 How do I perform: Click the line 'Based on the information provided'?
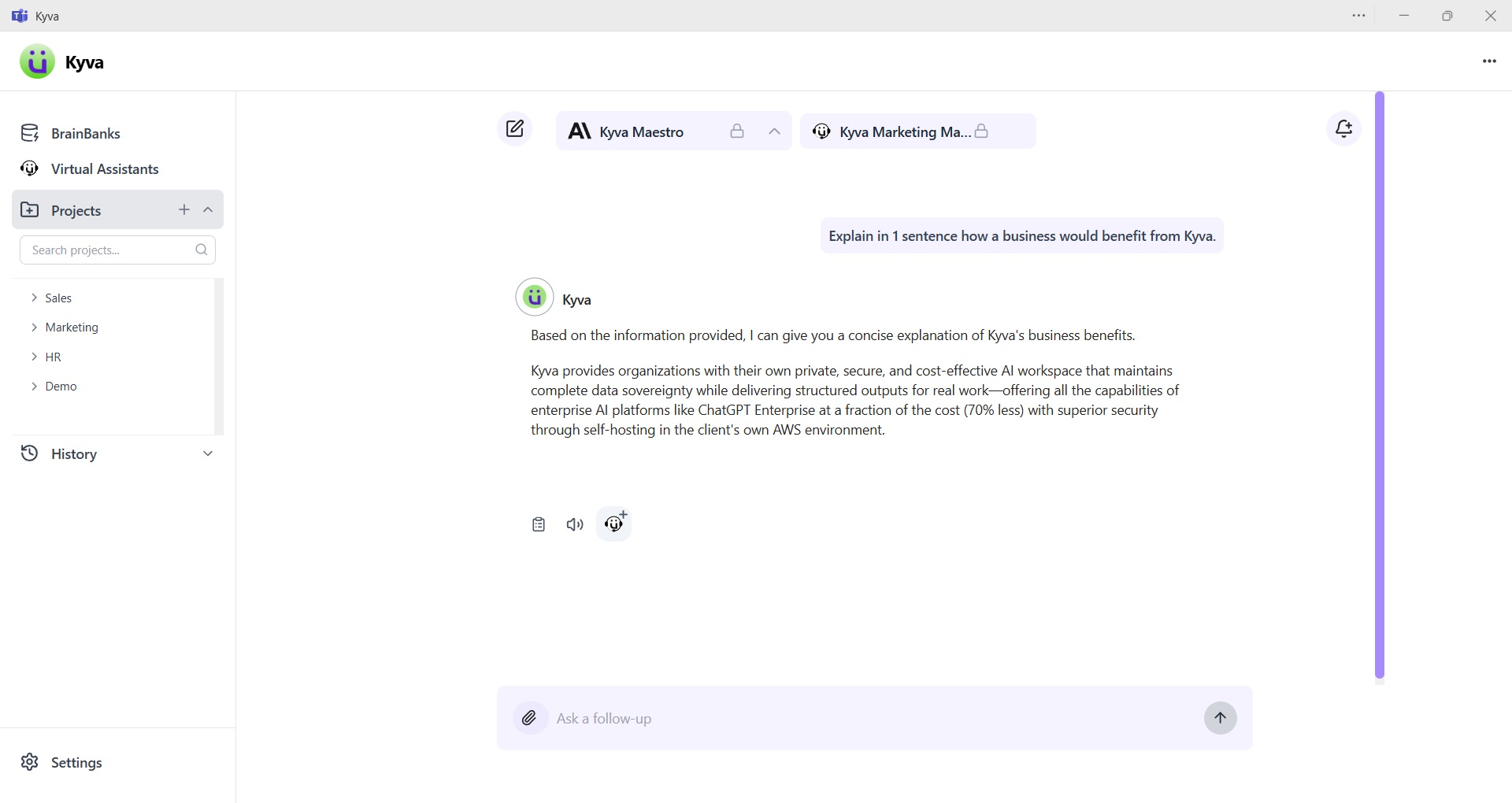(x=833, y=335)
